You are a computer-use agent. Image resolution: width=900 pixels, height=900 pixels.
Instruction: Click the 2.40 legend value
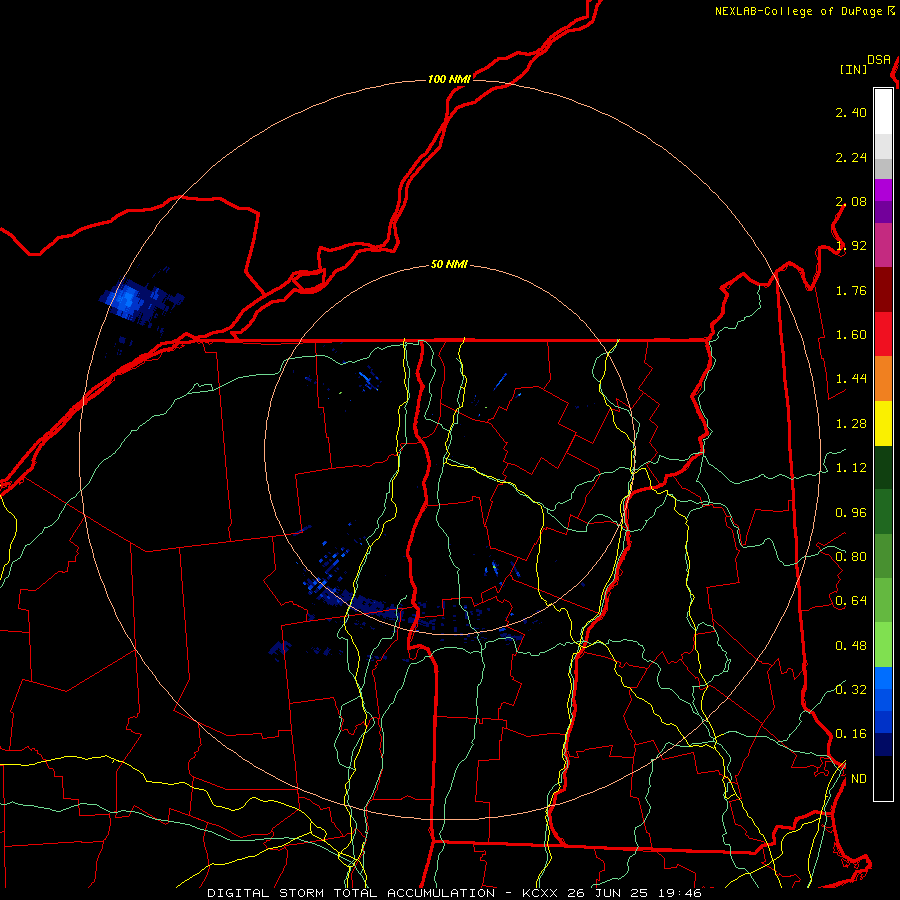coord(851,112)
